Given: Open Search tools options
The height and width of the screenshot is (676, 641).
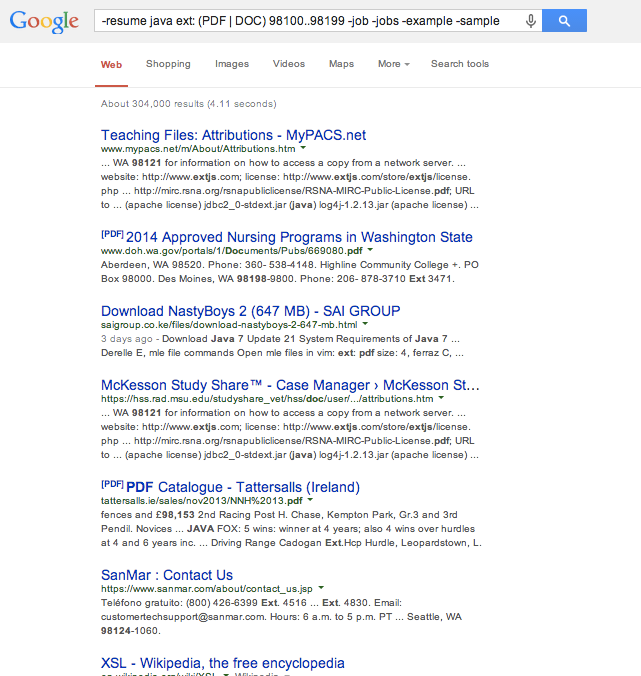Looking at the screenshot, I should 460,64.
